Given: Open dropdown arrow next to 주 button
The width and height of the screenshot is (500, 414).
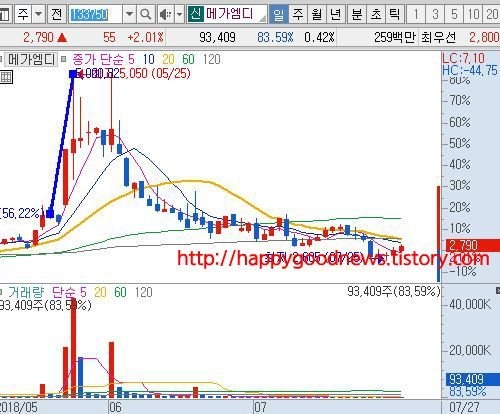Looking at the screenshot, I should pyautogui.click(x=39, y=14).
